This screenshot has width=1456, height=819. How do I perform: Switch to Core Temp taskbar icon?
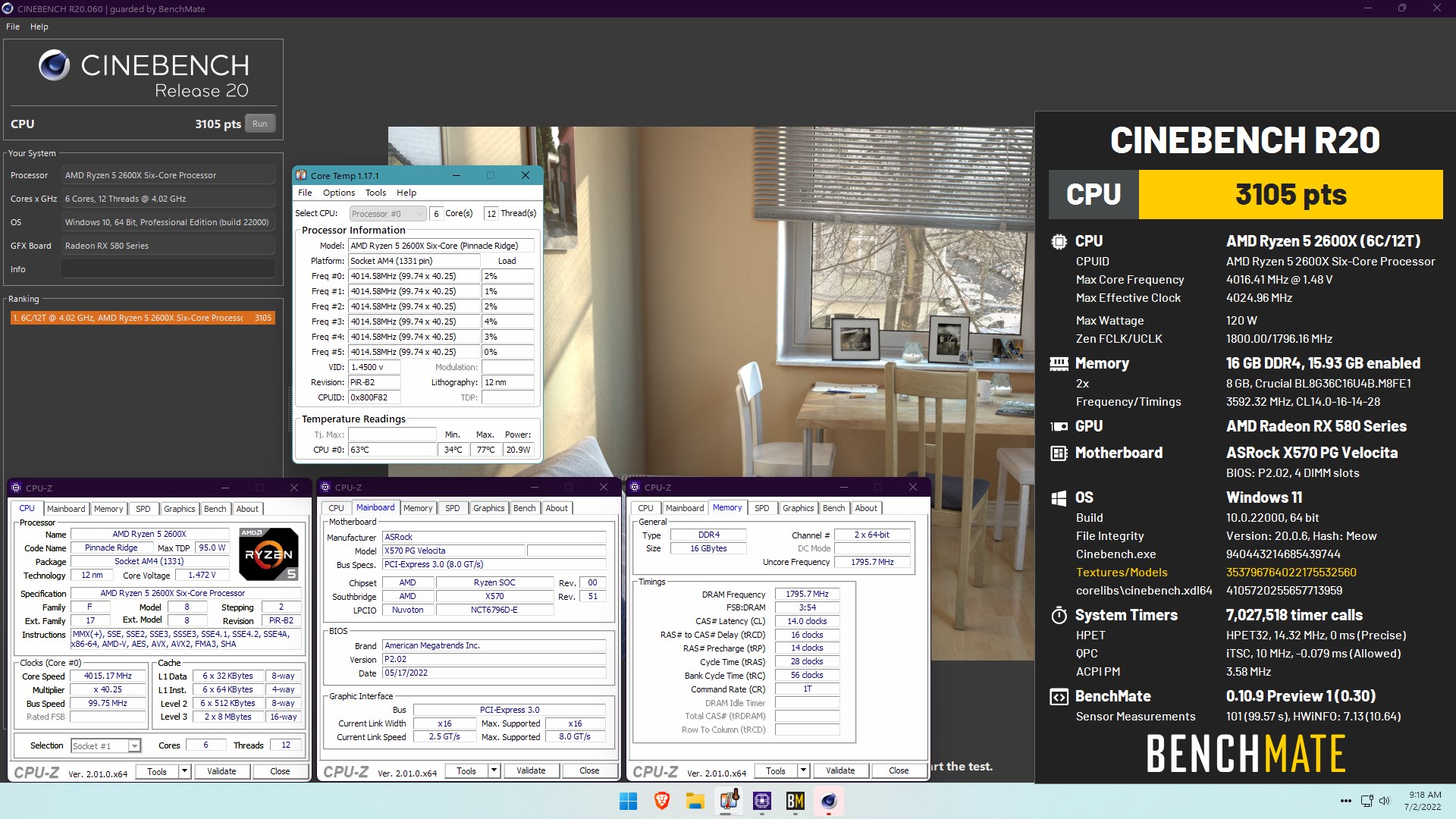[x=729, y=801]
